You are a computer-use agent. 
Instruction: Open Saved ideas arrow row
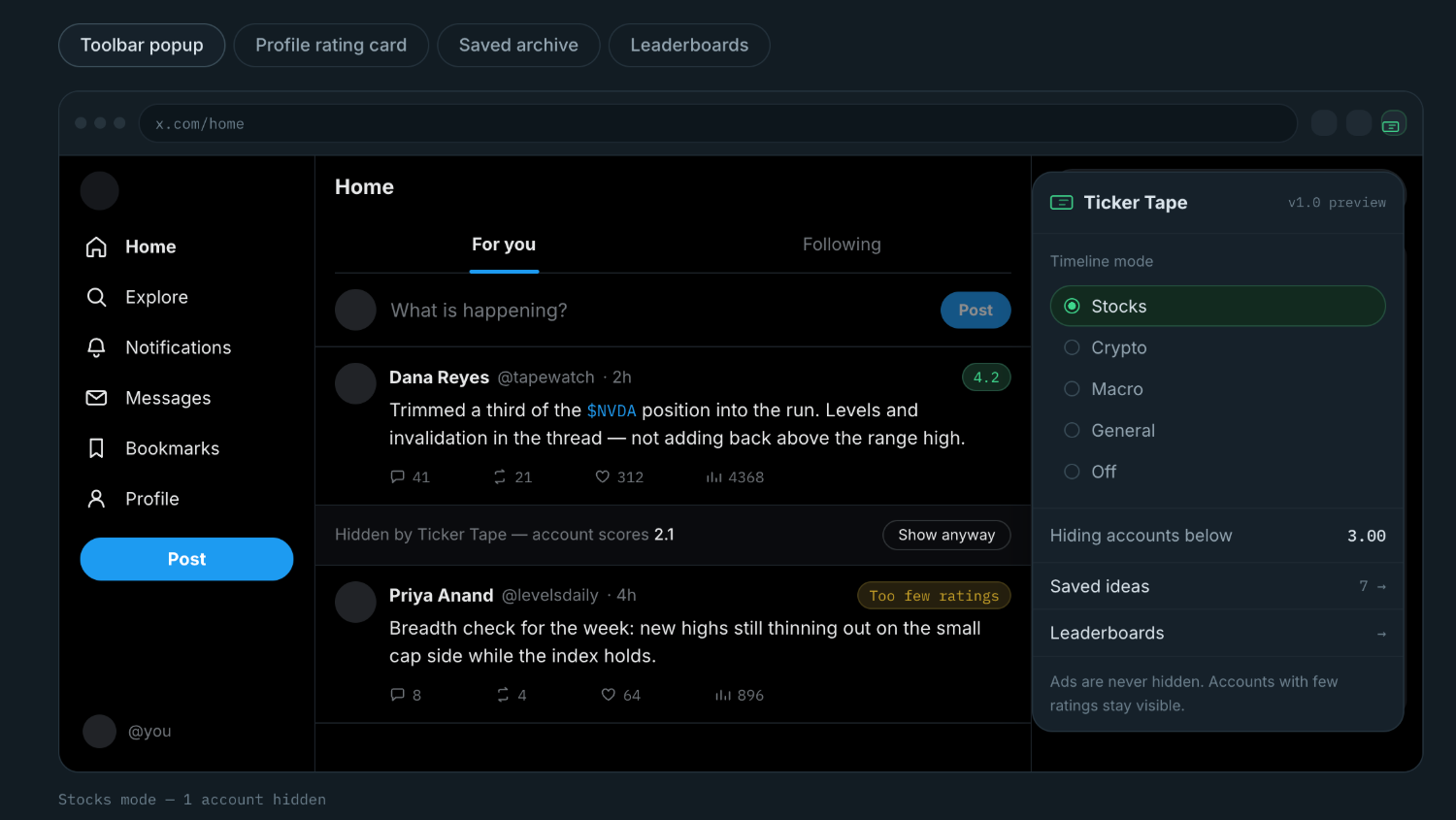1217,586
